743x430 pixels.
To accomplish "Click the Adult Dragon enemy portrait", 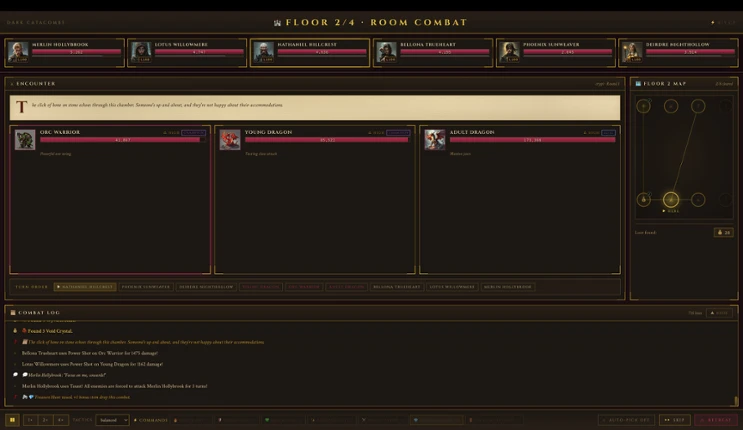I will (435, 140).
